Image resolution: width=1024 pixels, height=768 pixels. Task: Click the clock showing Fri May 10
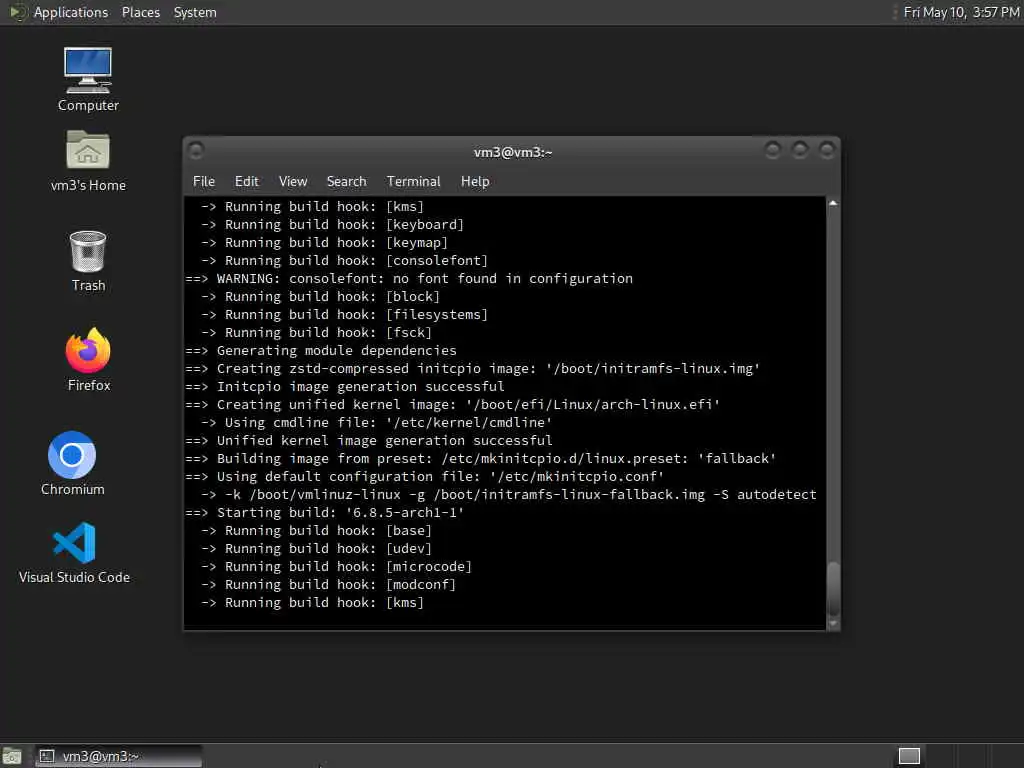pos(961,12)
